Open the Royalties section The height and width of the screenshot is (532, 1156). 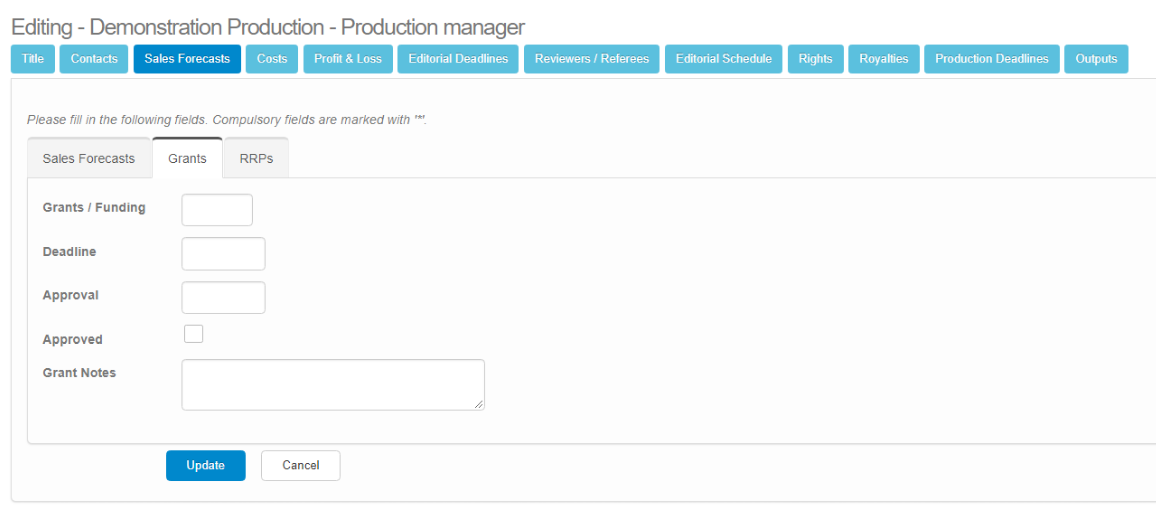884,59
